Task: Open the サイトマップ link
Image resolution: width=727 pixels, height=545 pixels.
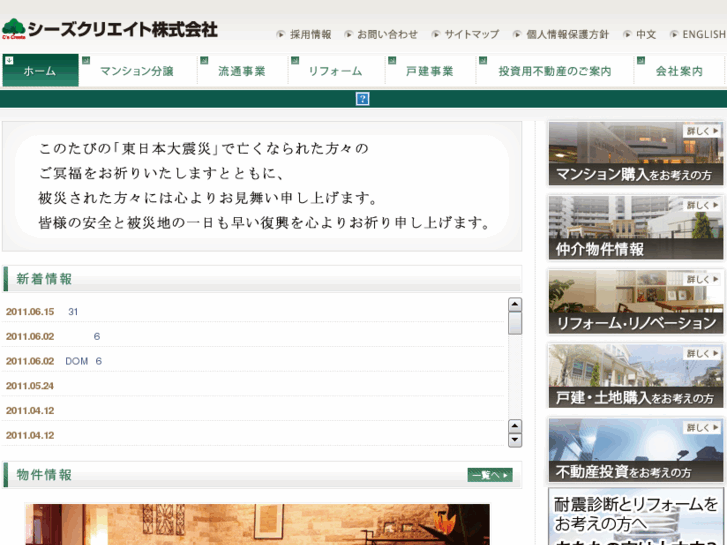Action: click(472, 35)
